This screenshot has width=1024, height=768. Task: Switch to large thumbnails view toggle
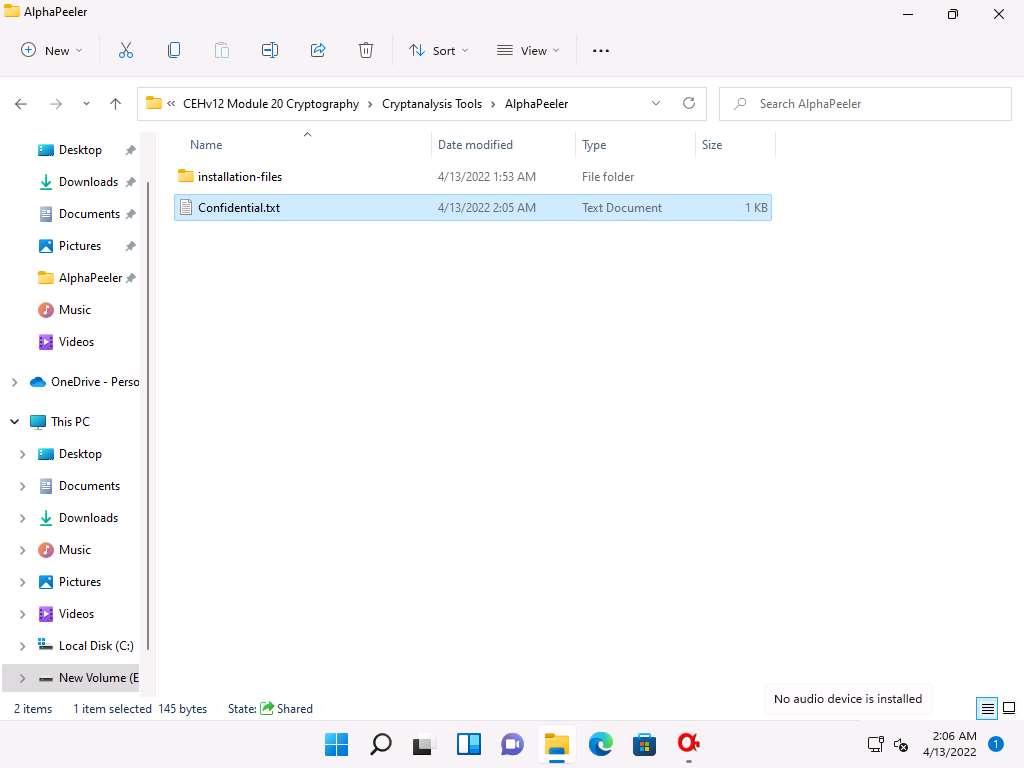(x=1008, y=708)
